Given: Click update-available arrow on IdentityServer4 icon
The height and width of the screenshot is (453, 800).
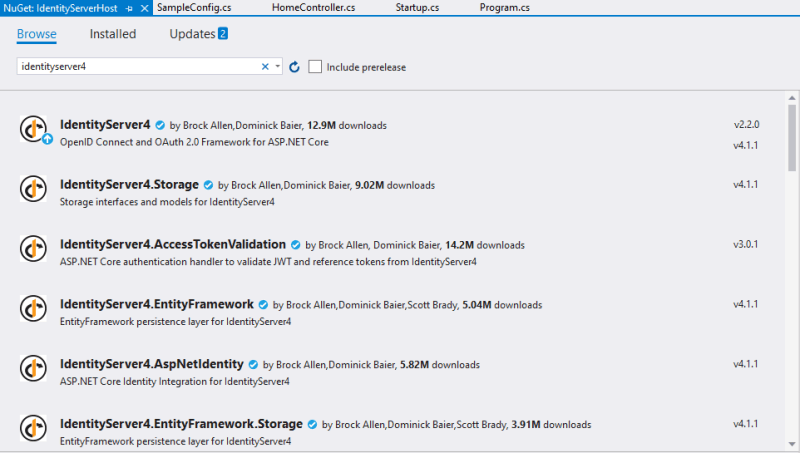Looking at the screenshot, I should (47, 139).
